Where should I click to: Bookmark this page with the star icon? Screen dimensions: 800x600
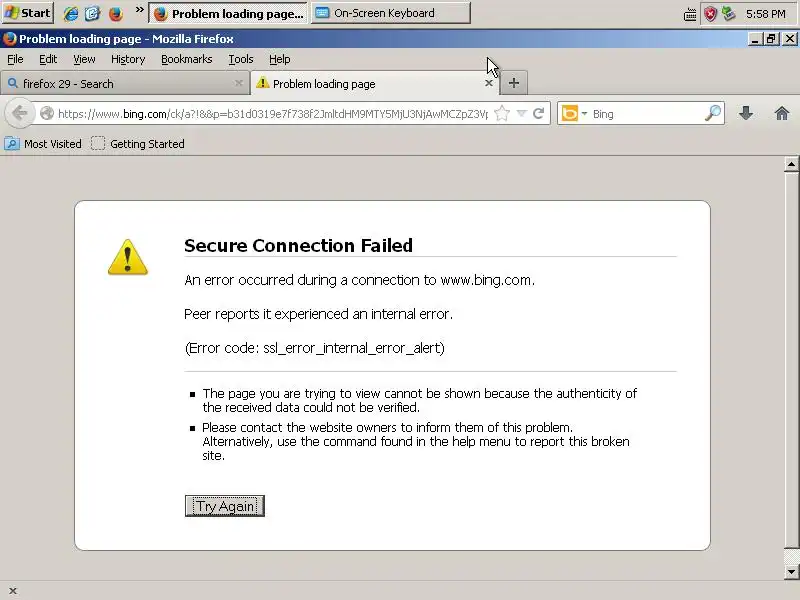point(502,113)
